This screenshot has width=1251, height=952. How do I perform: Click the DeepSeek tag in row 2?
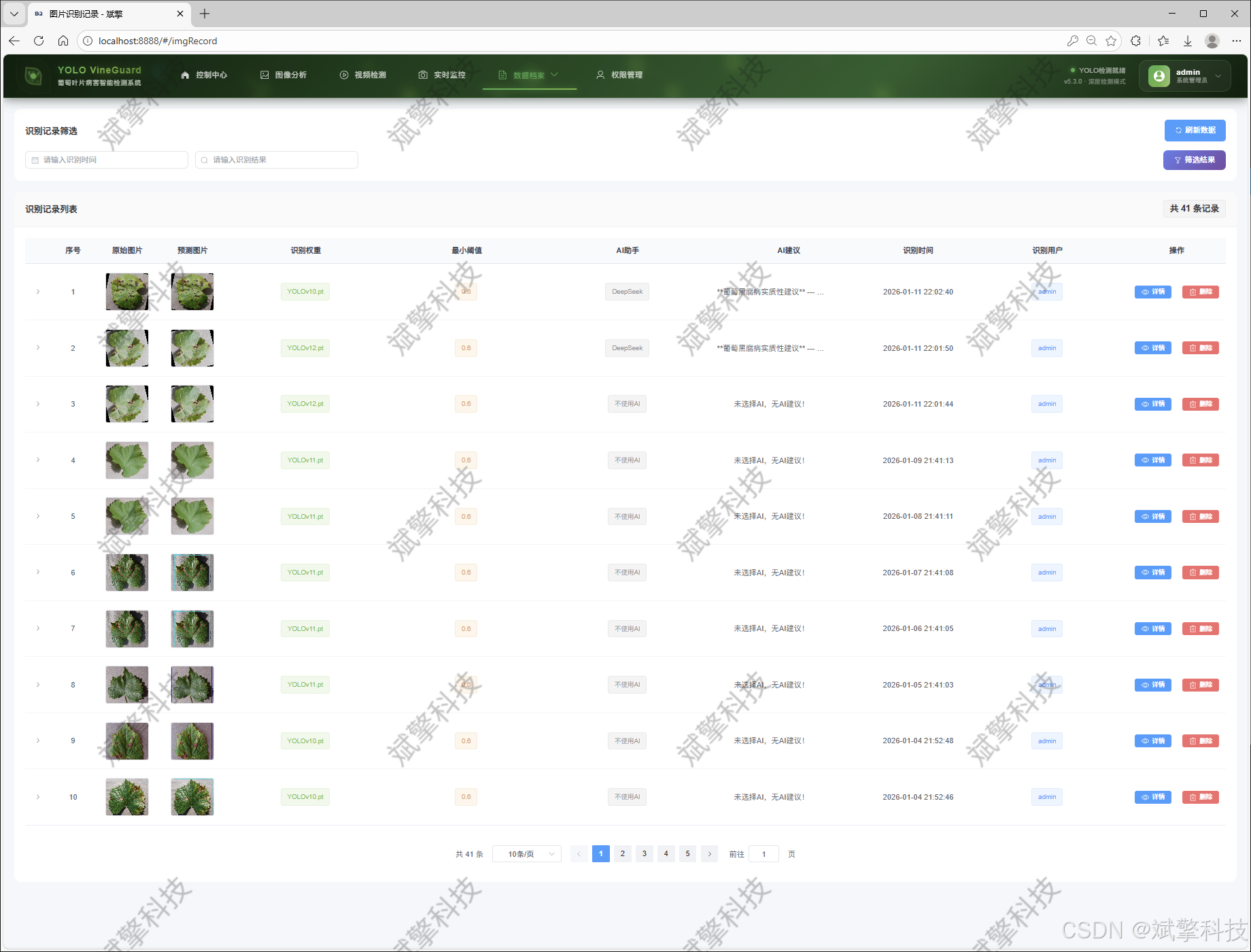pos(627,348)
